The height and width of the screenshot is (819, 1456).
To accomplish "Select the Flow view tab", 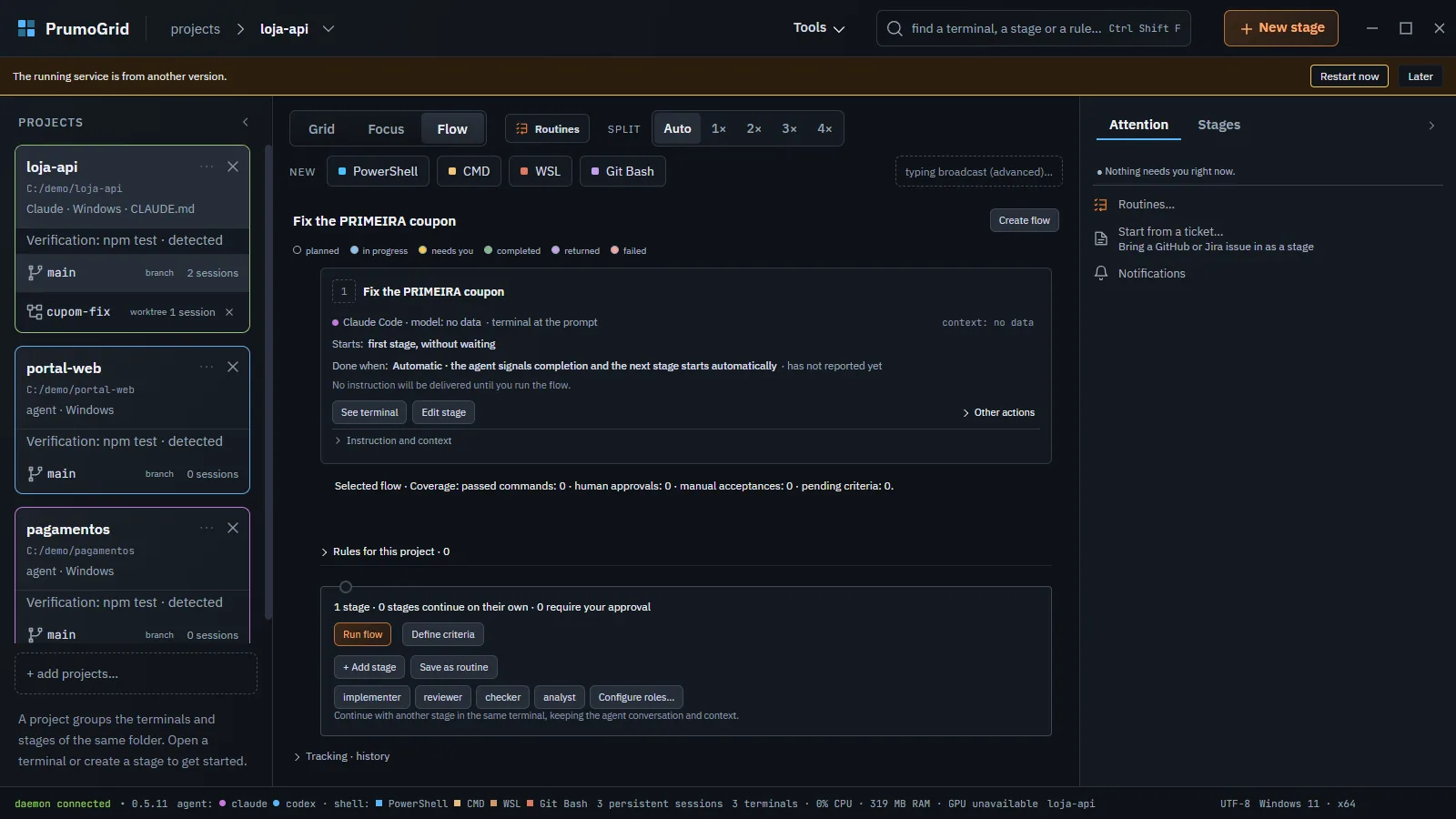I will point(452,129).
